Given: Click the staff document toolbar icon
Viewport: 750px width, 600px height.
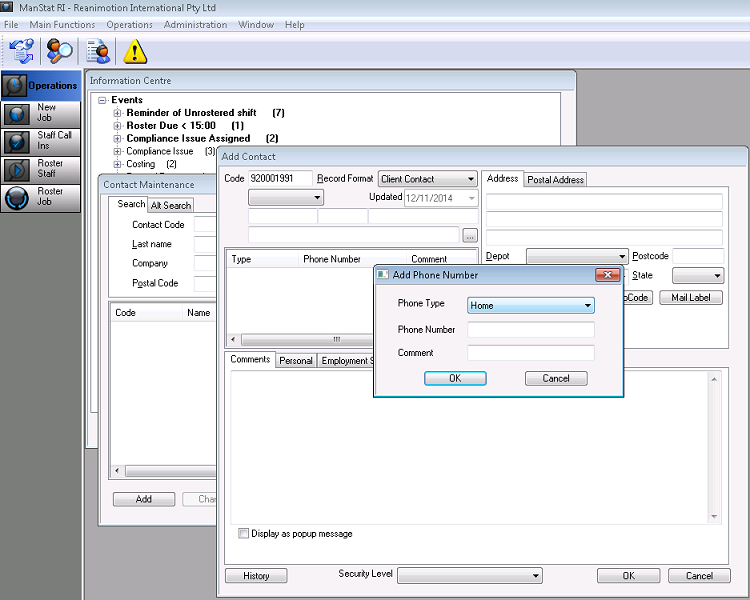Looking at the screenshot, I should (x=98, y=50).
